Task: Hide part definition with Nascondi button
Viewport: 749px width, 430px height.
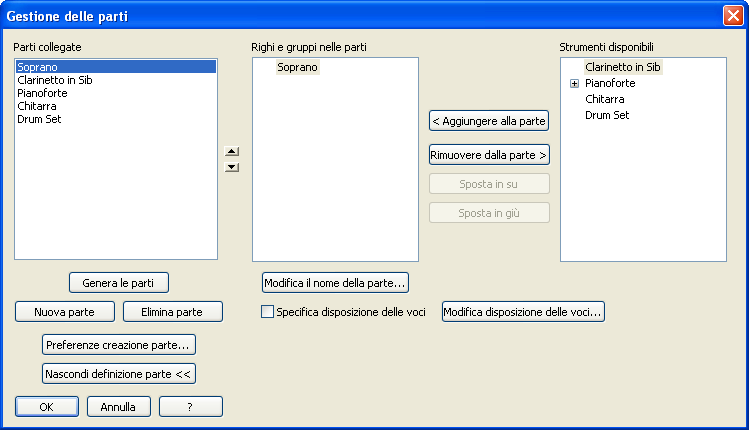Action: point(119,374)
